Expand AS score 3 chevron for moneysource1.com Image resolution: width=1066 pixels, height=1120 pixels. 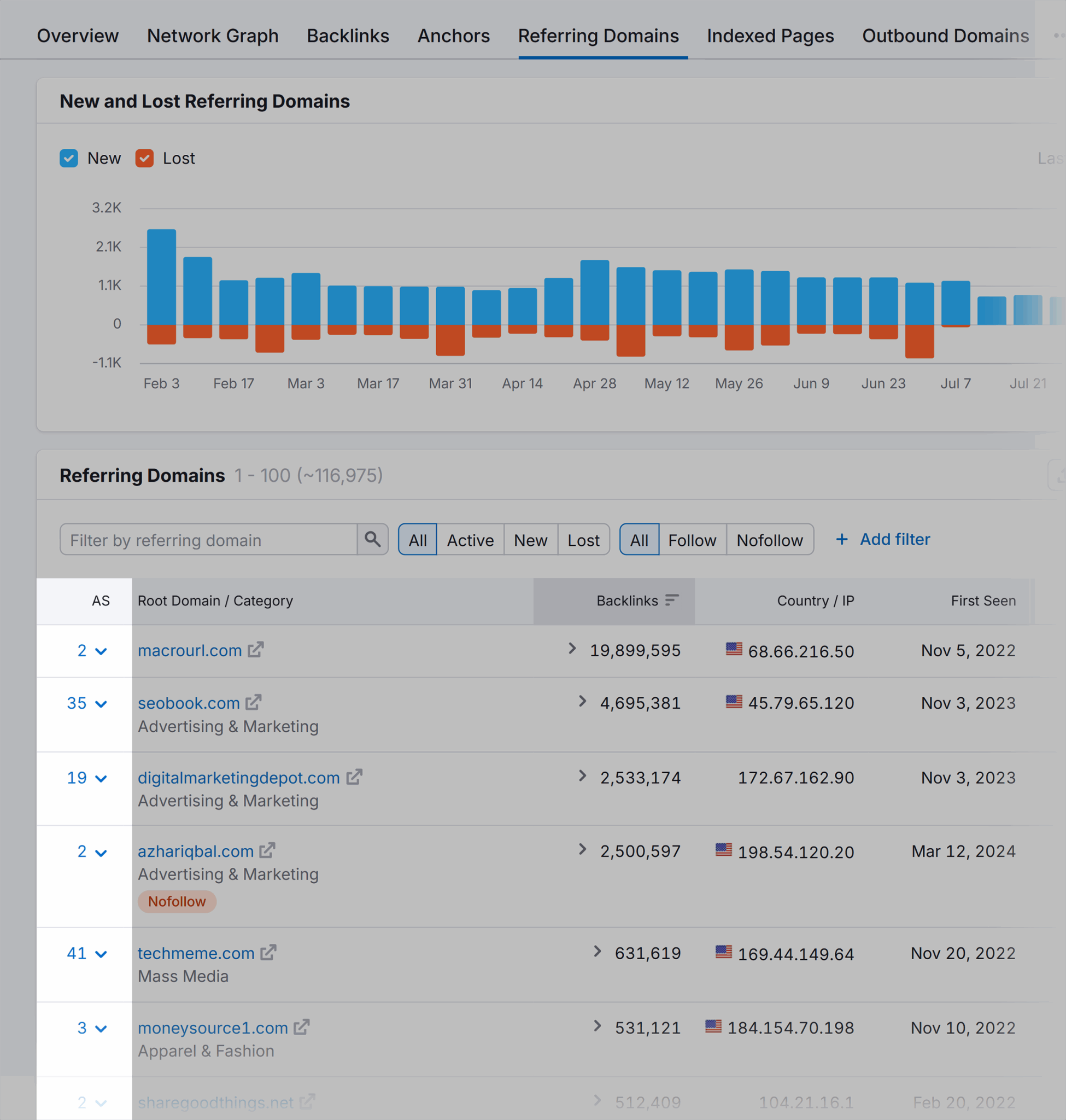tap(101, 1029)
